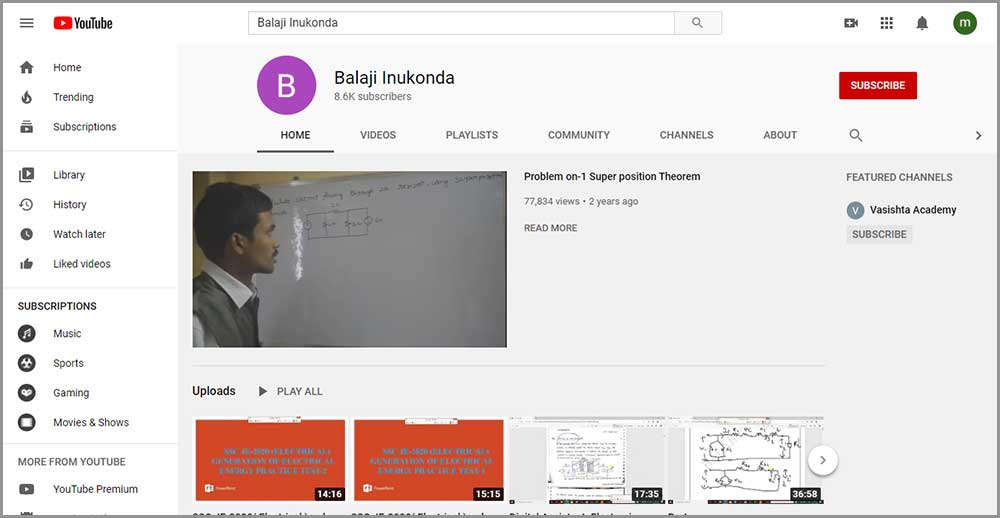Image resolution: width=1000 pixels, height=518 pixels.
Task: Show more uploads with the next arrow
Action: pos(822,460)
